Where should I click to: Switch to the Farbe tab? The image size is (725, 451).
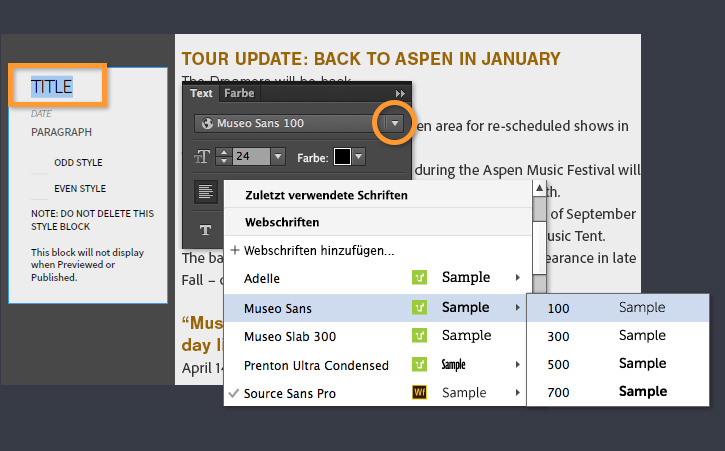click(x=238, y=93)
